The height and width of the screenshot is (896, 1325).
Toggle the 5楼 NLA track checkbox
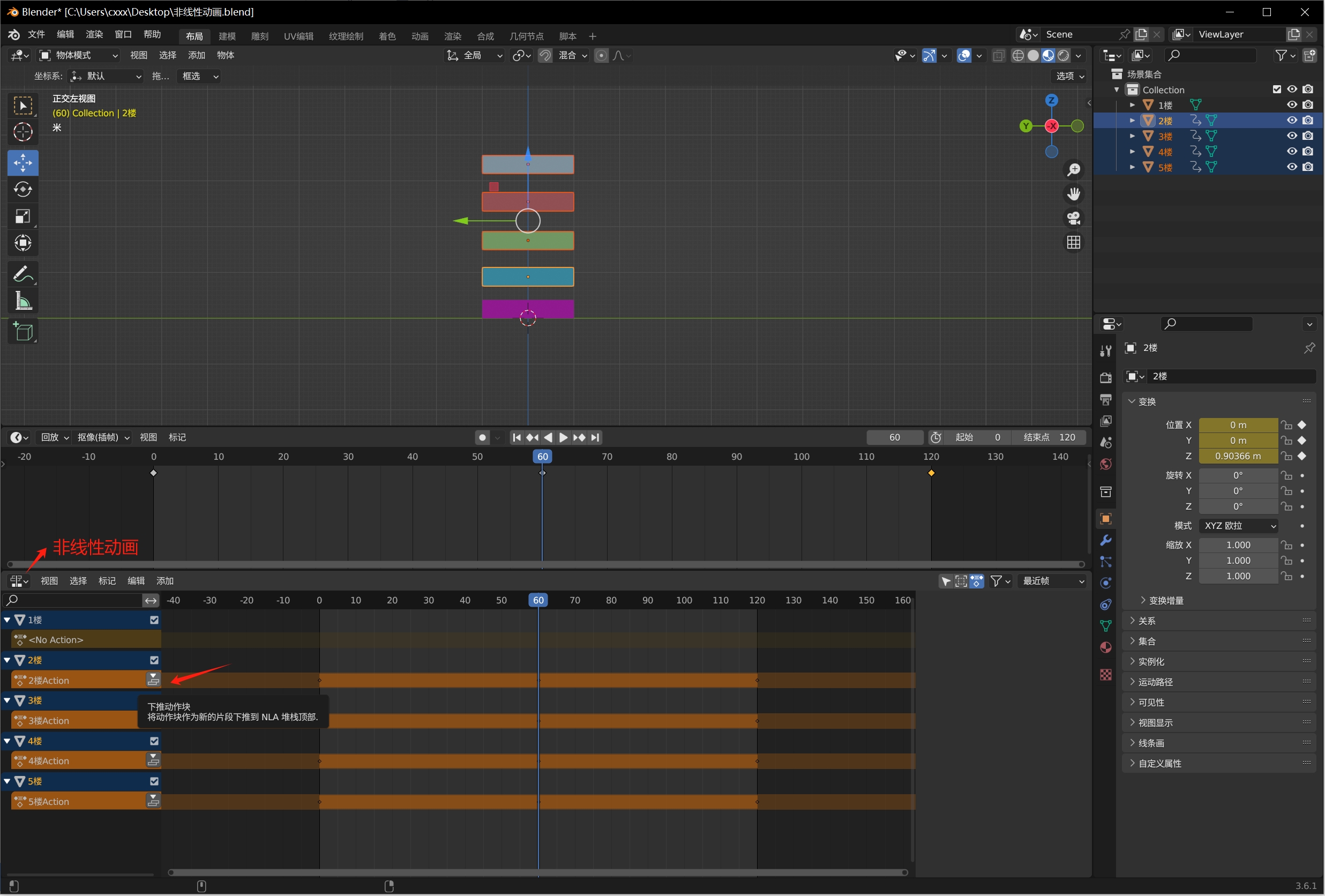(154, 781)
